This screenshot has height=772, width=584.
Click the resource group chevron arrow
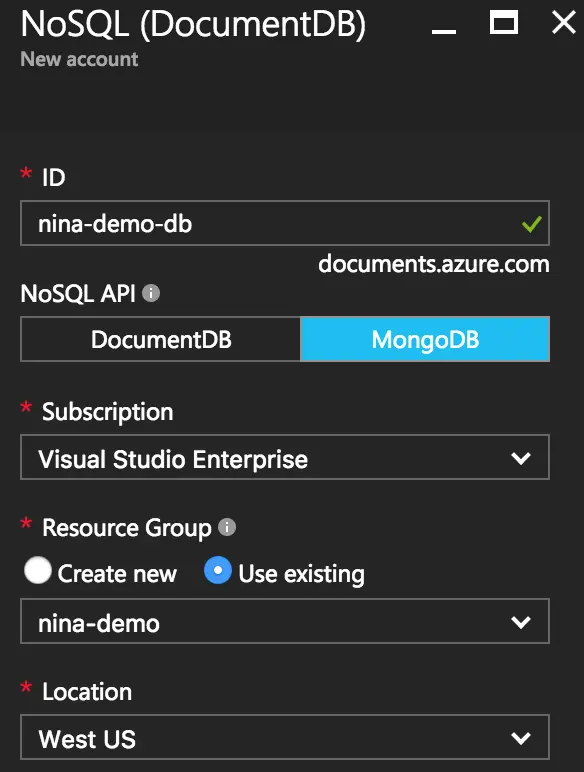tap(520, 622)
